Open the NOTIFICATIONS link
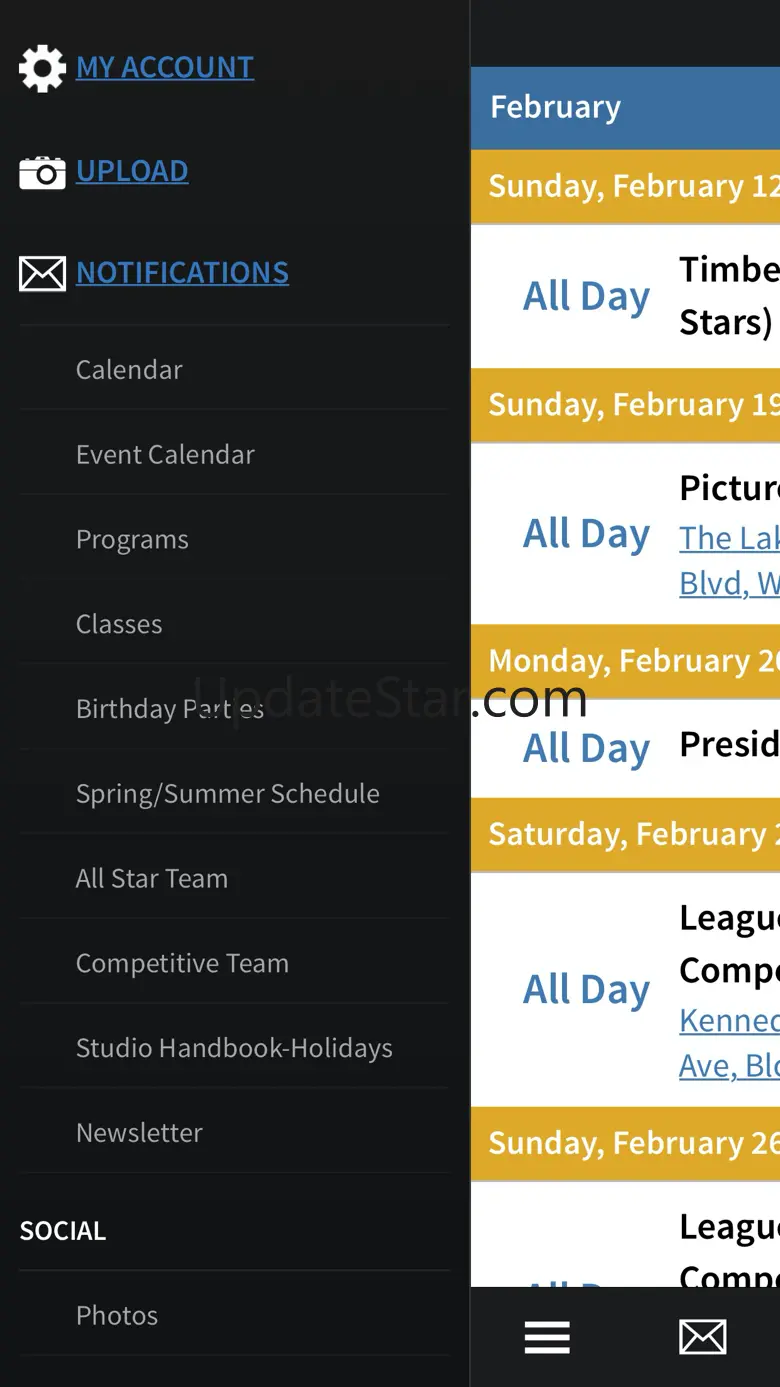The height and width of the screenshot is (1387, 780). coord(182,272)
